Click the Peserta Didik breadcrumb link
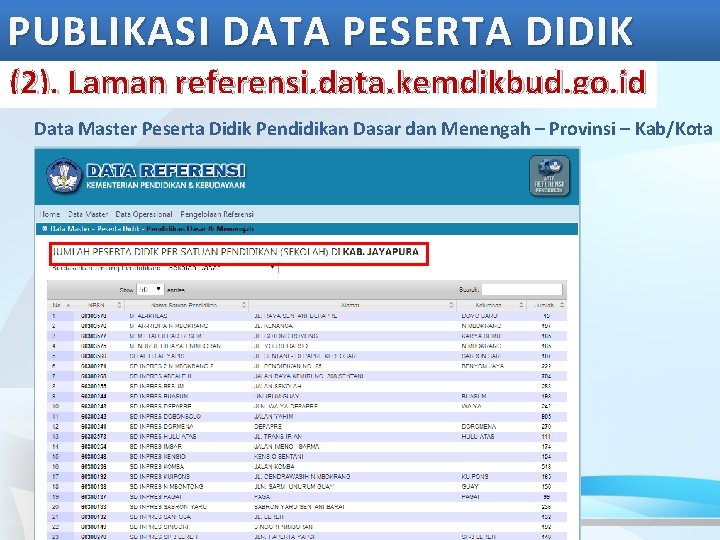720x540 pixels. click(118, 229)
